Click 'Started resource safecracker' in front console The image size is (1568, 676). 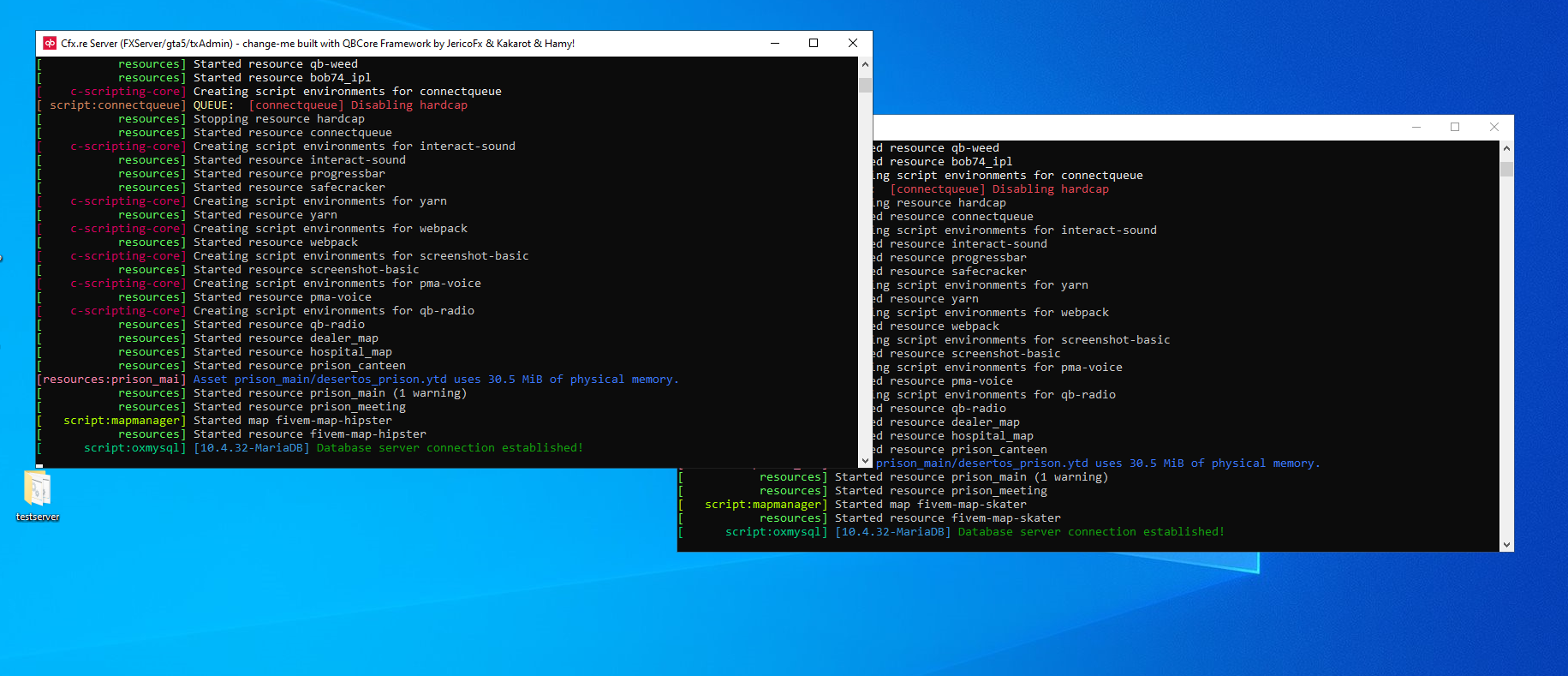pos(289,188)
